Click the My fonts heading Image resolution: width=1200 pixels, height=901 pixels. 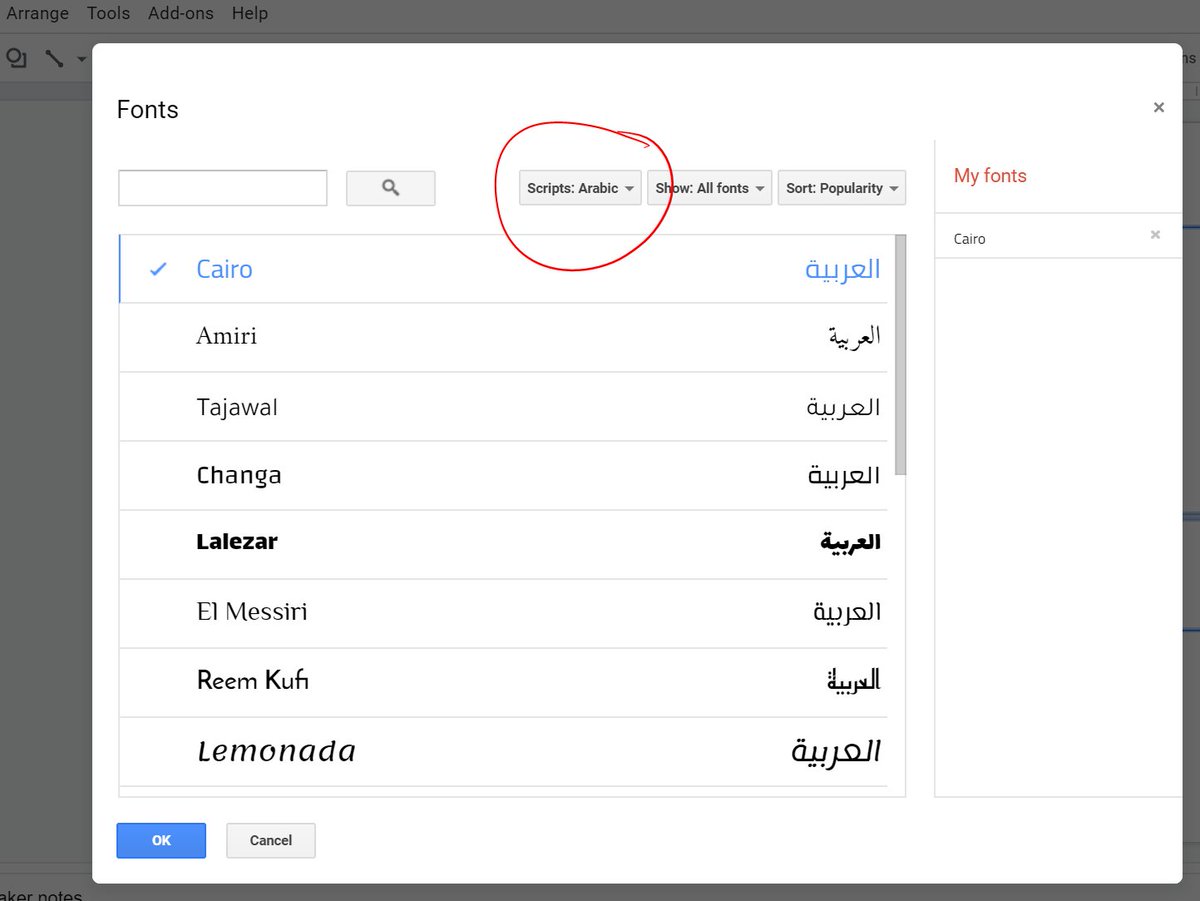click(x=990, y=176)
